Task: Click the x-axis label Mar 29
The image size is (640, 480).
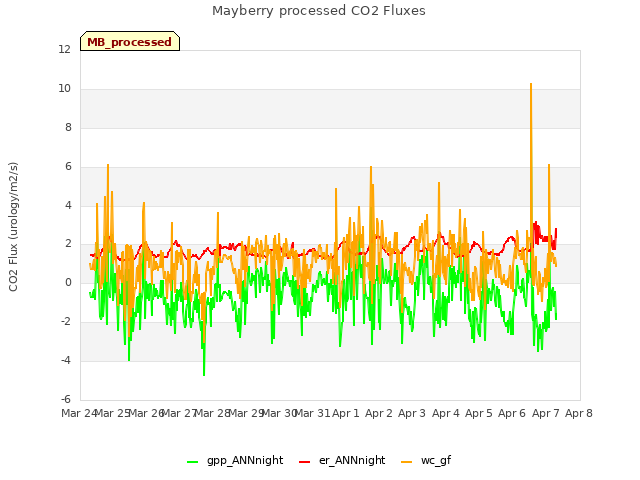Action: pyautogui.click(x=246, y=413)
